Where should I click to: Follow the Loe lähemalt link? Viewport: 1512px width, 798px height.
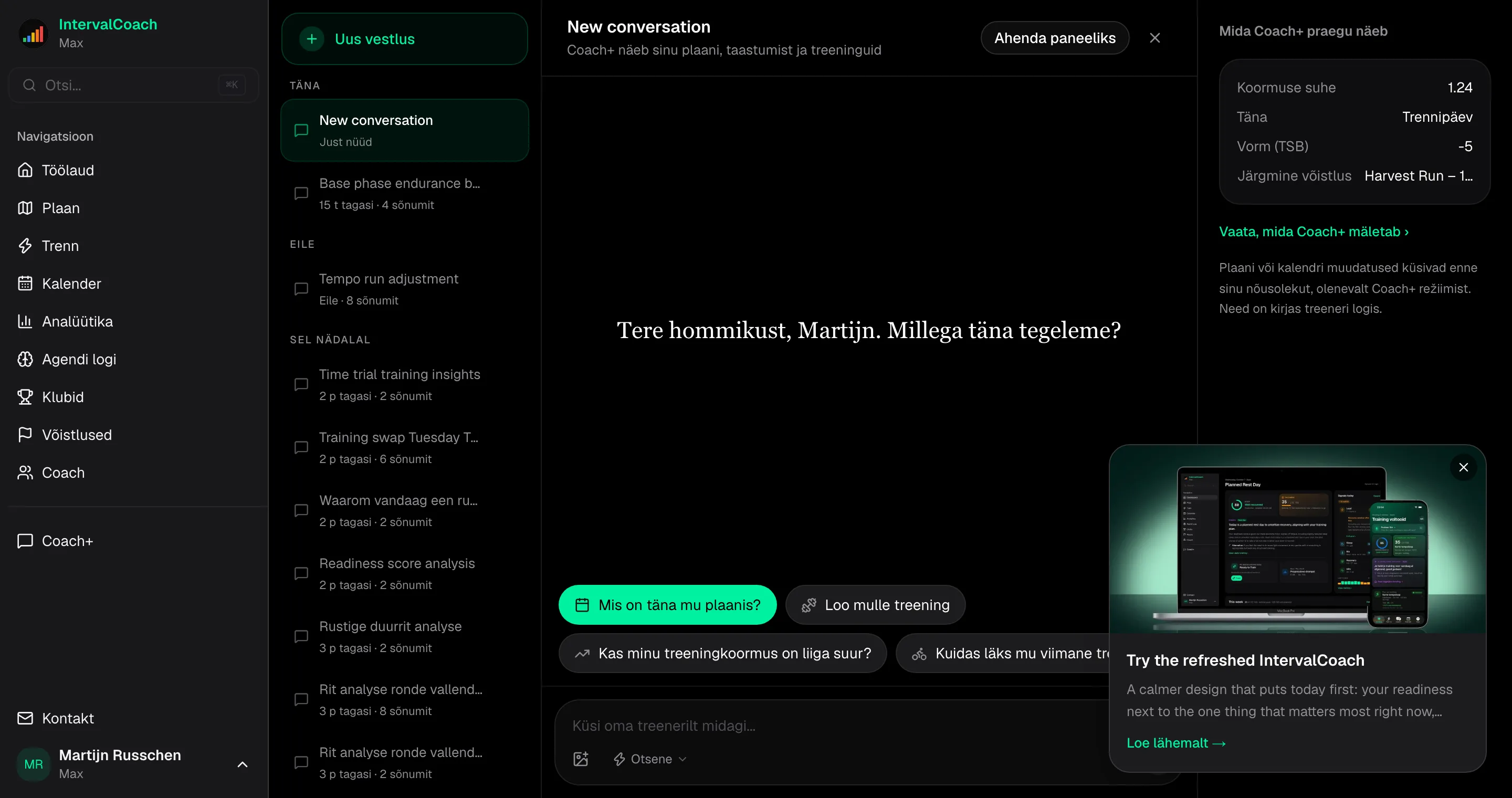[x=1175, y=743]
